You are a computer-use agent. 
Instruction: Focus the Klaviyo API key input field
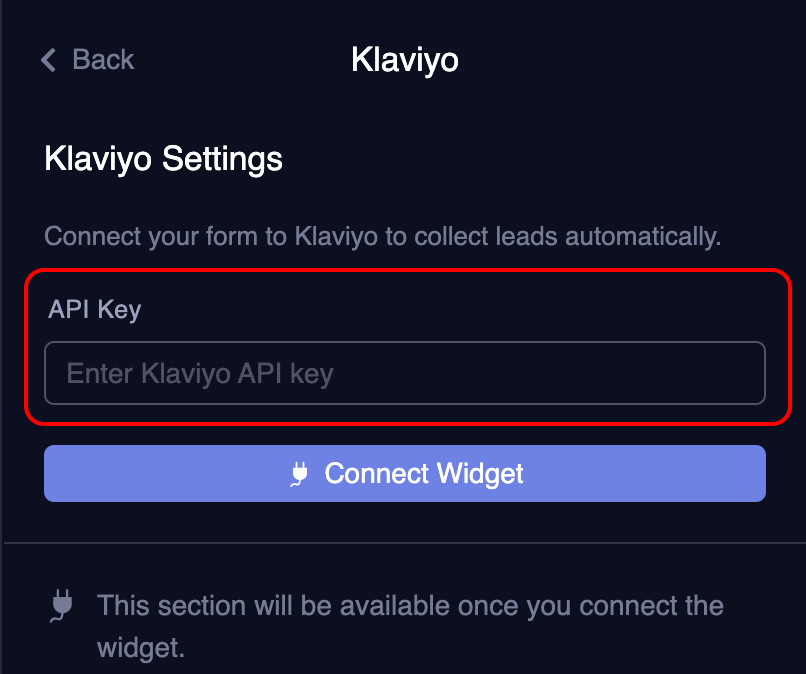(x=404, y=374)
